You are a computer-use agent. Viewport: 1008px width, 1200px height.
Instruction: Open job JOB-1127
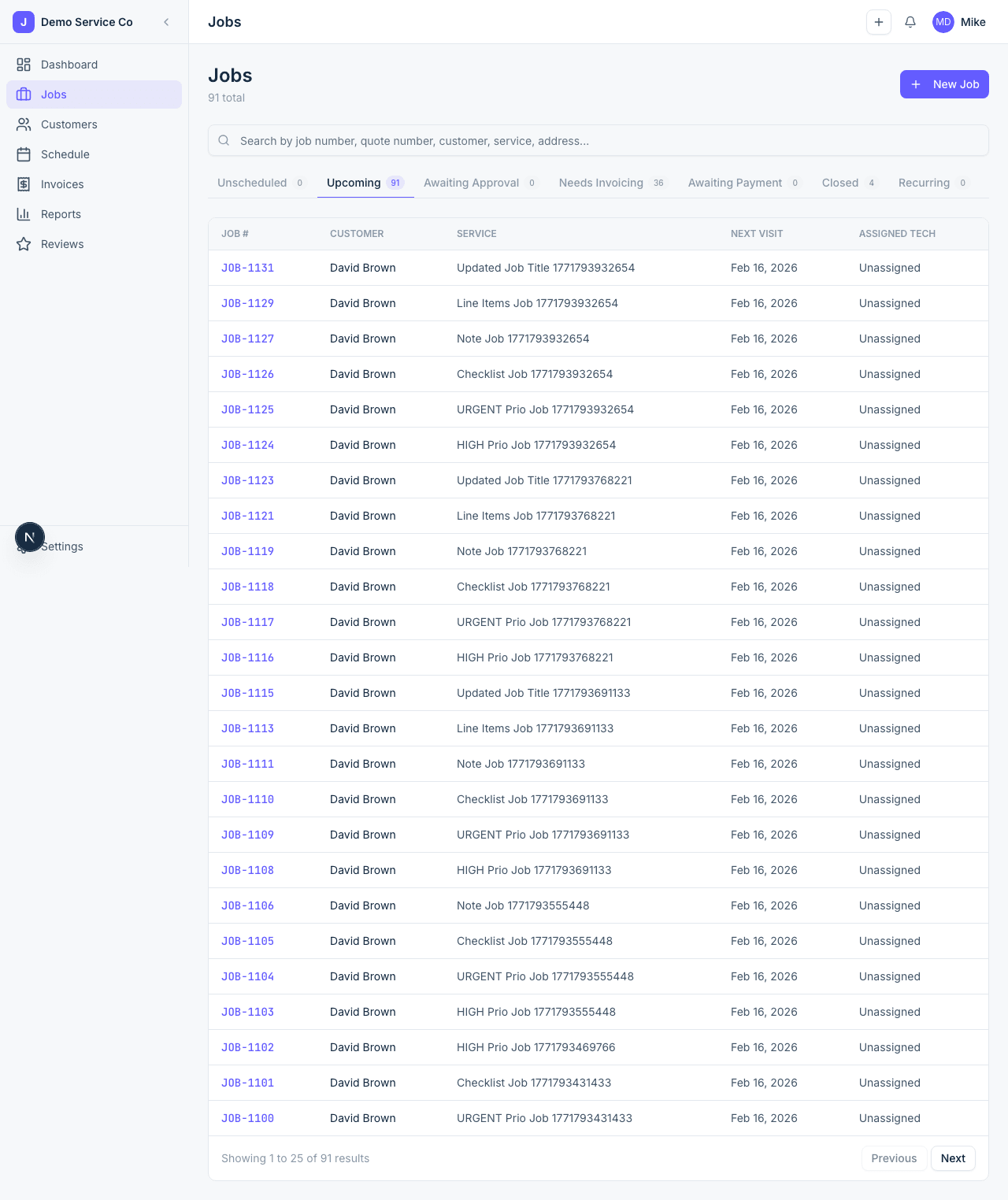[247, 339]
